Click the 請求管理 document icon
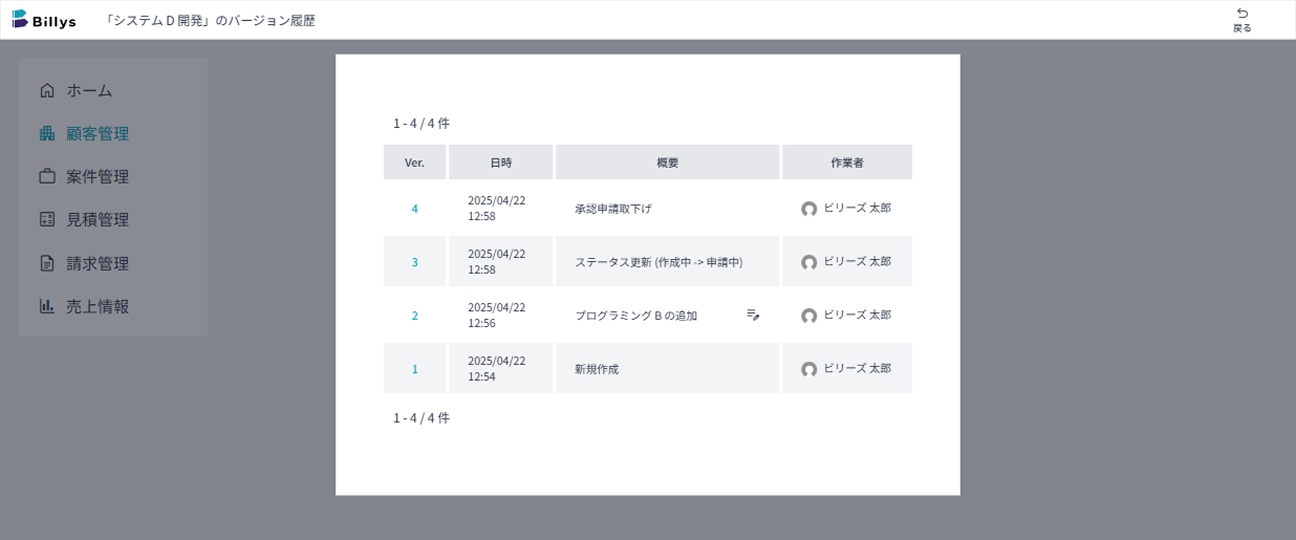 (47, 263)
